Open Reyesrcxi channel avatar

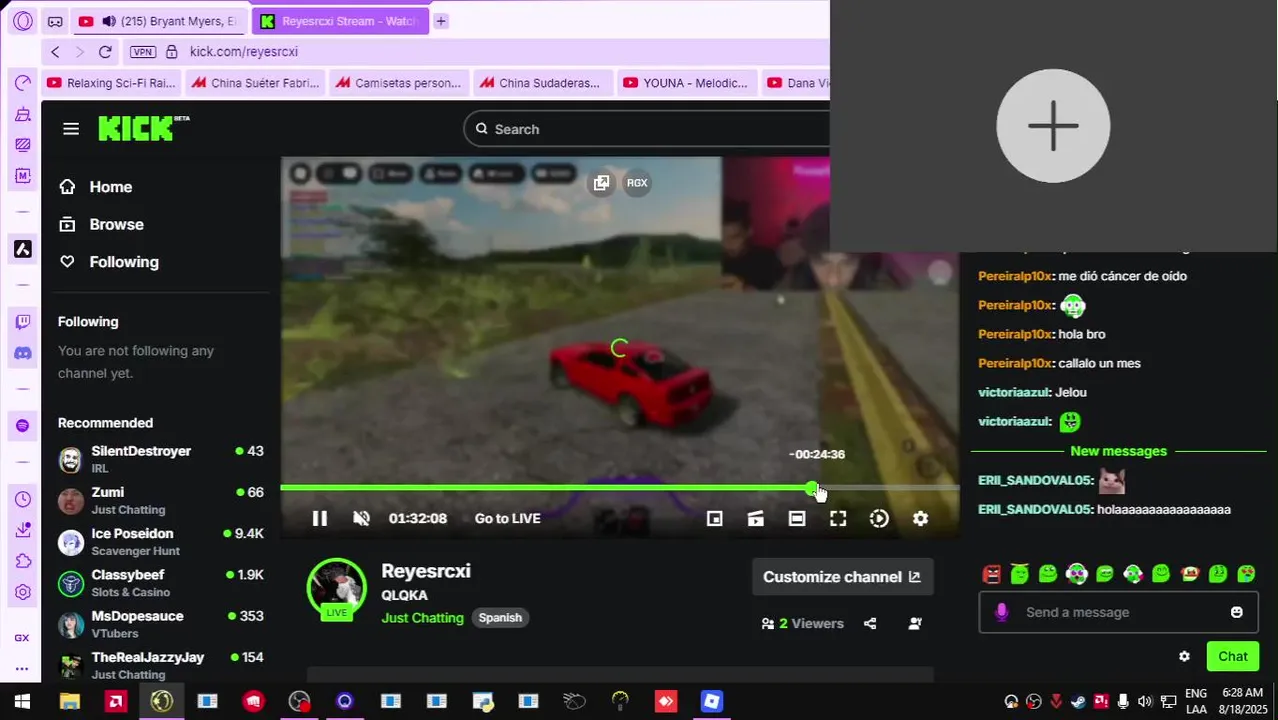(x=337, y=588)
